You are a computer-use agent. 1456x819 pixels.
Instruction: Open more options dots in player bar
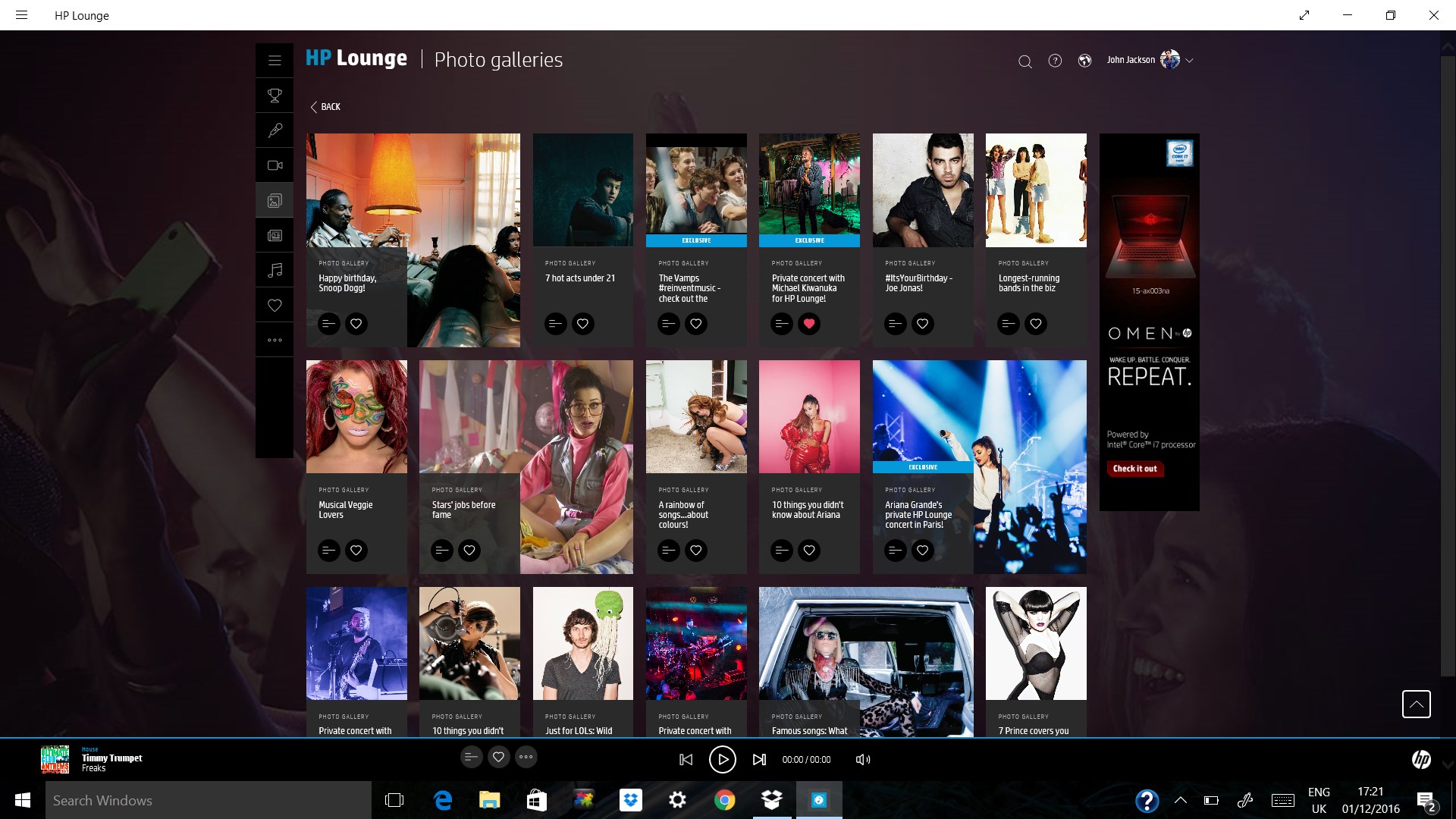point(526,757)
